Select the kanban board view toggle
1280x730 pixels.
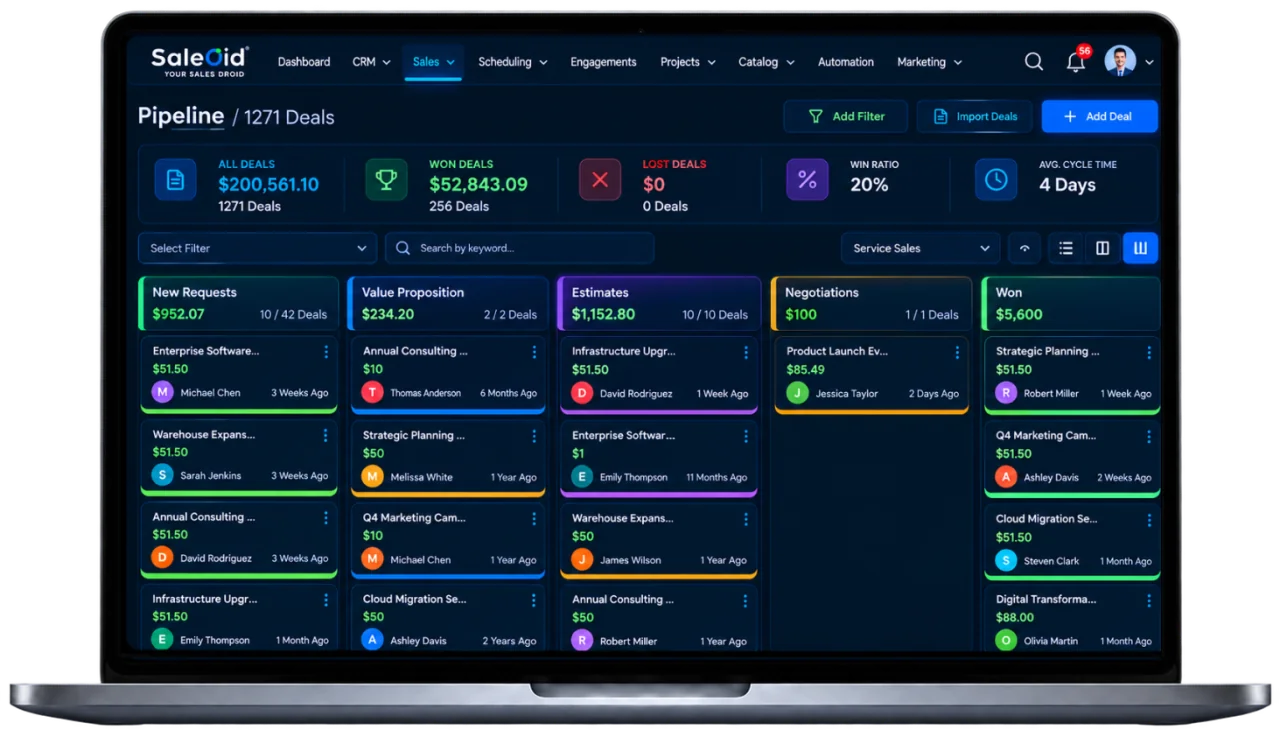click(x=1140, y=248)
